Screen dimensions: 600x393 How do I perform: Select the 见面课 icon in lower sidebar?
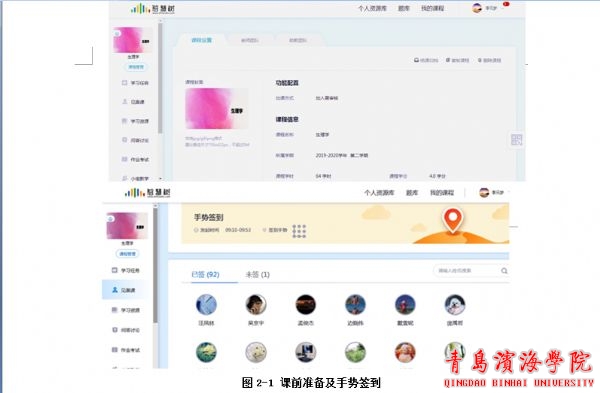[114, 290]
